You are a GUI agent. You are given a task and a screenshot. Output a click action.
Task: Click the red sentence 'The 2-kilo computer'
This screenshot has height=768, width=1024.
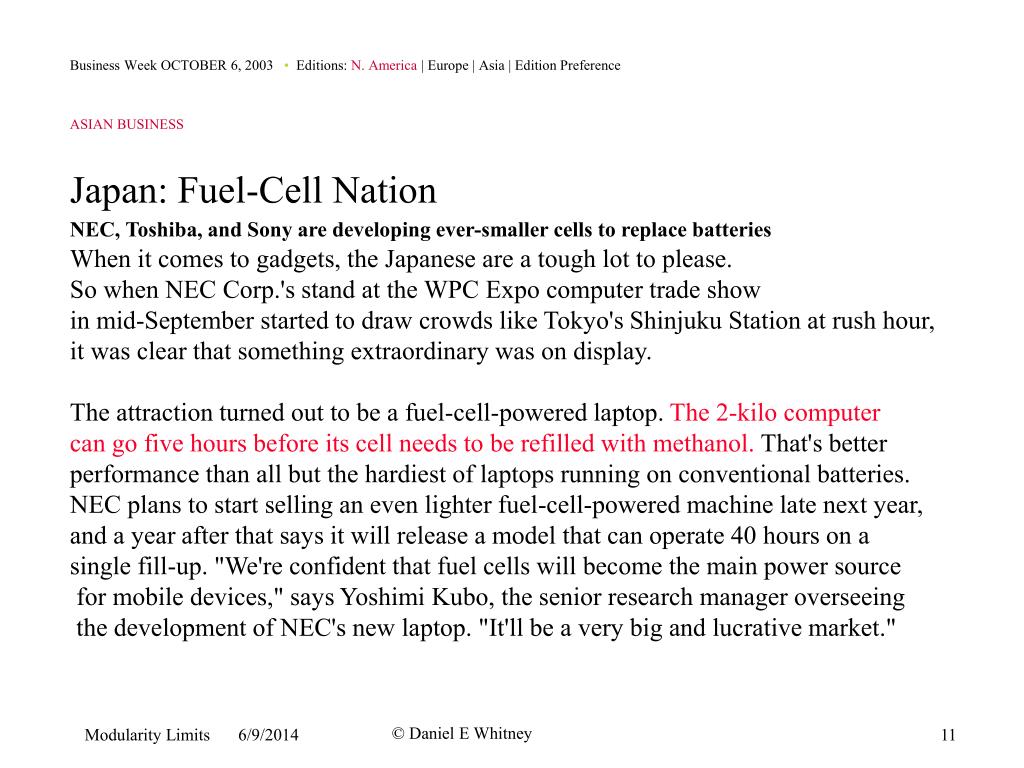pyautogui.click(x=775, y=413)
